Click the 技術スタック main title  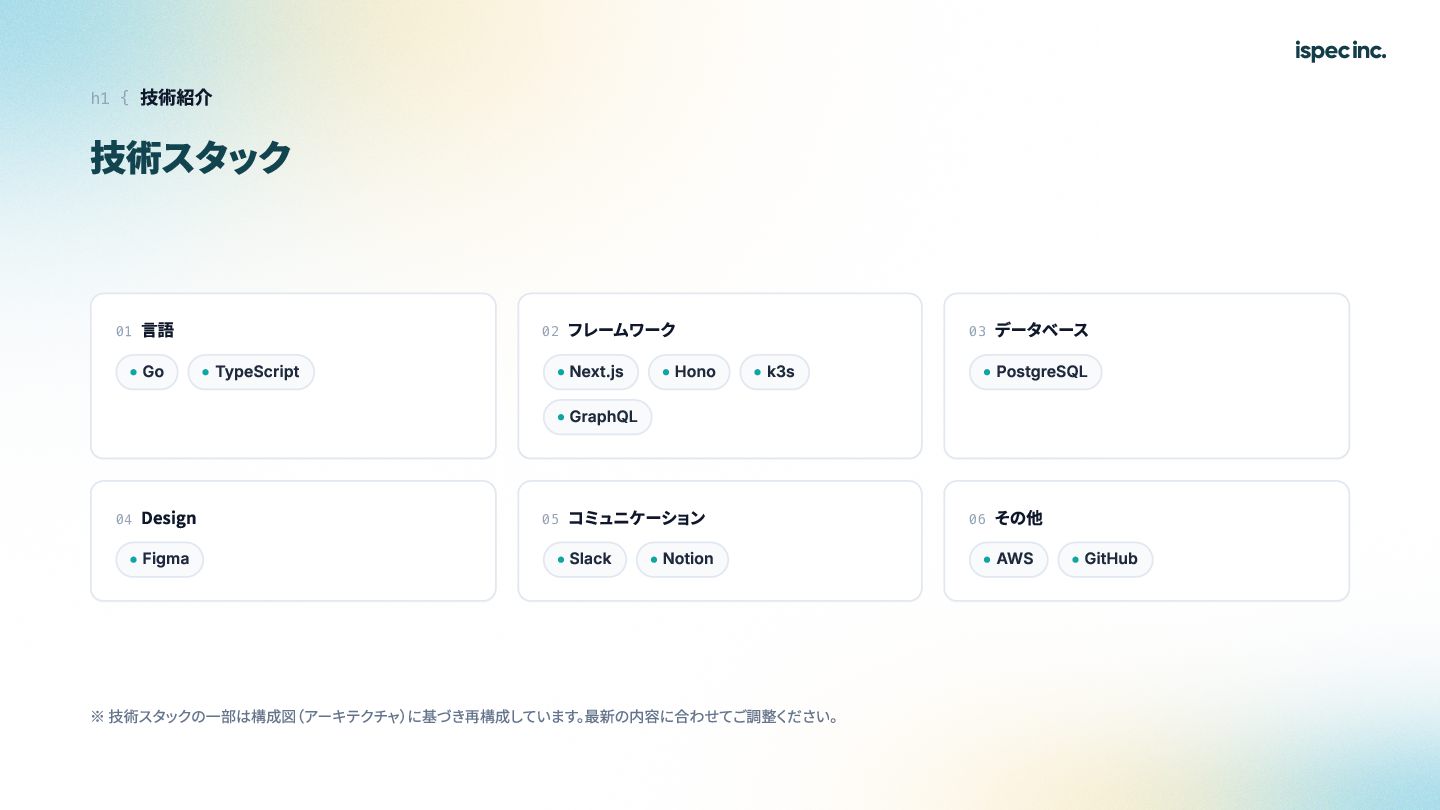[191, 157]
